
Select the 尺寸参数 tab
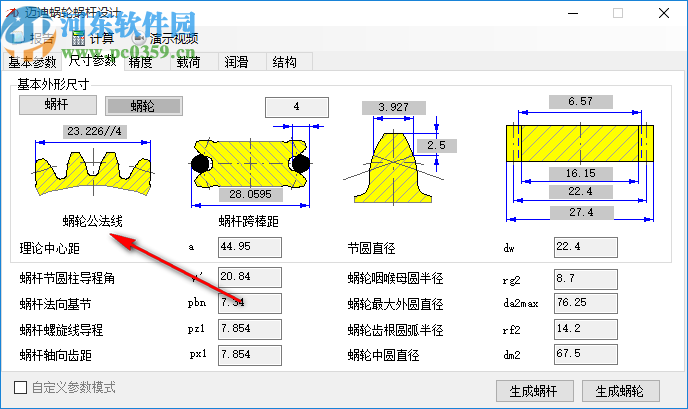coord(93,61)
